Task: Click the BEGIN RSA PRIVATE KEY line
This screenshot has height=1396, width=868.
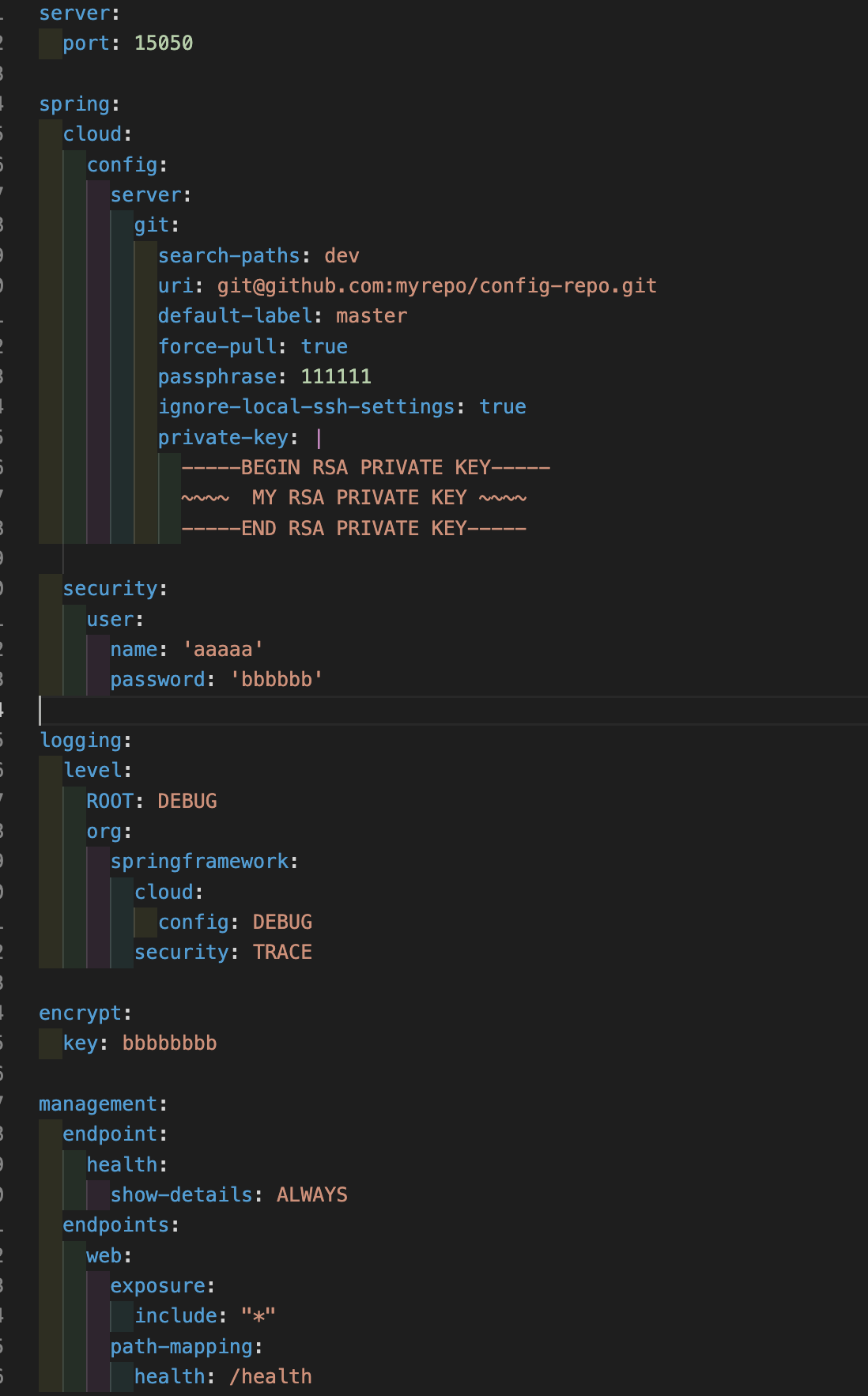Action: tap(365, 468)
